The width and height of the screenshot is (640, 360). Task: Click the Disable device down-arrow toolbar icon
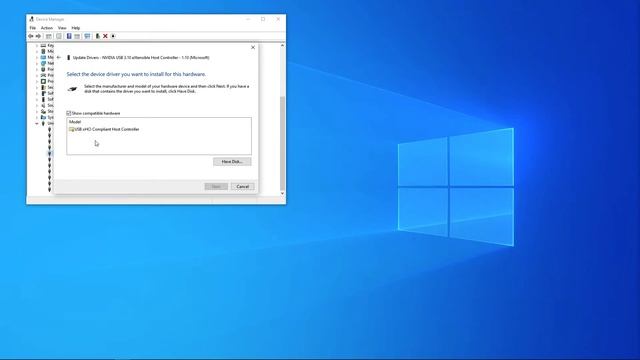click(x=113, y=36)
